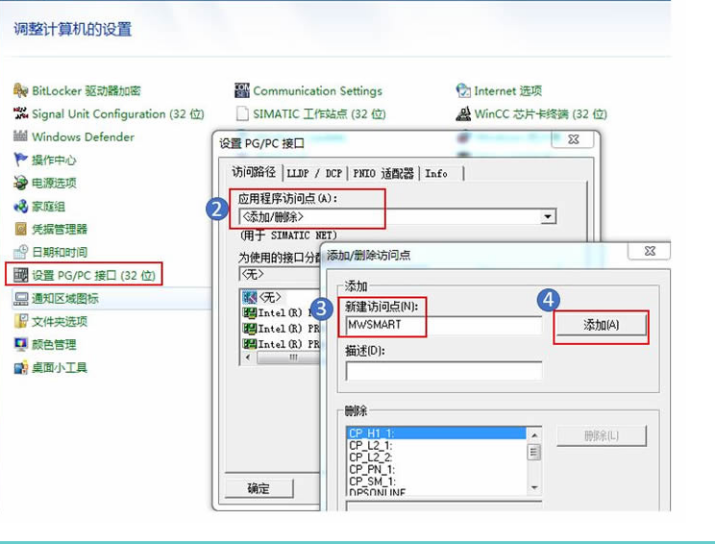The height and width of the screenshot is (545, 716).
Task: Select first Intel(R) interface row
Action: tap(281, 313)
